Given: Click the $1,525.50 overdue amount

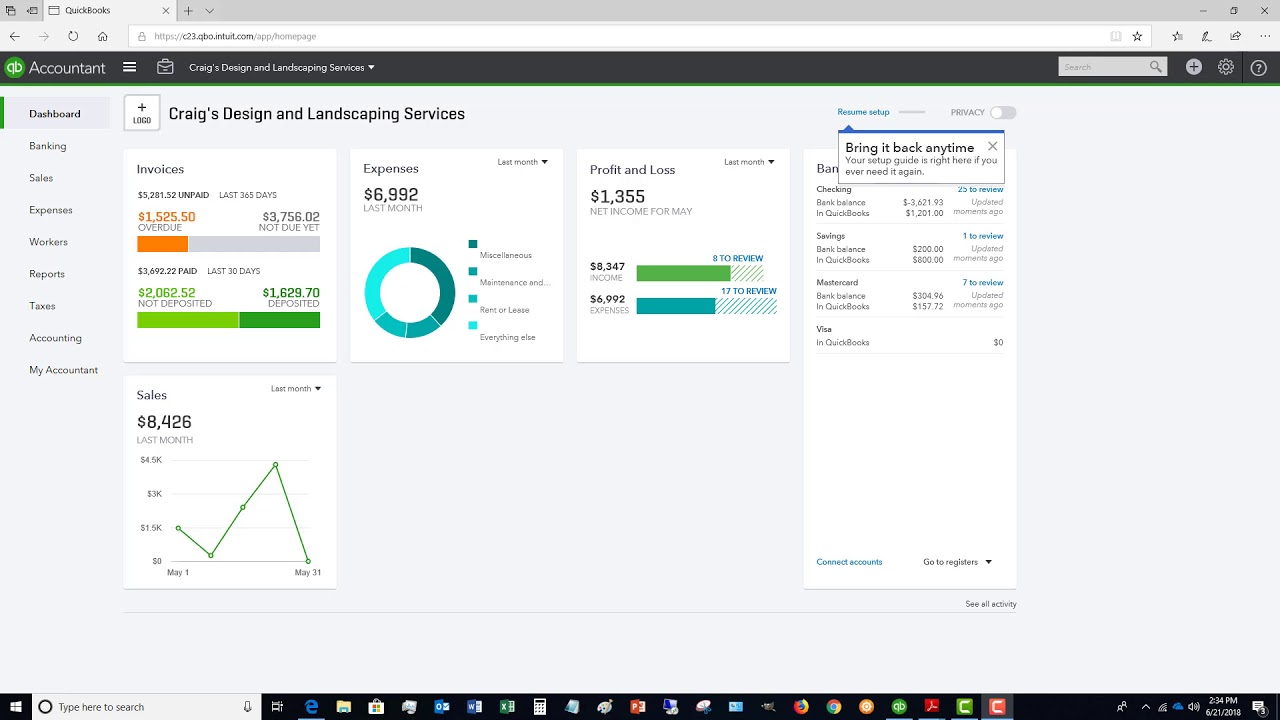Looking at the screenshot, I should [x=167, y=216].
